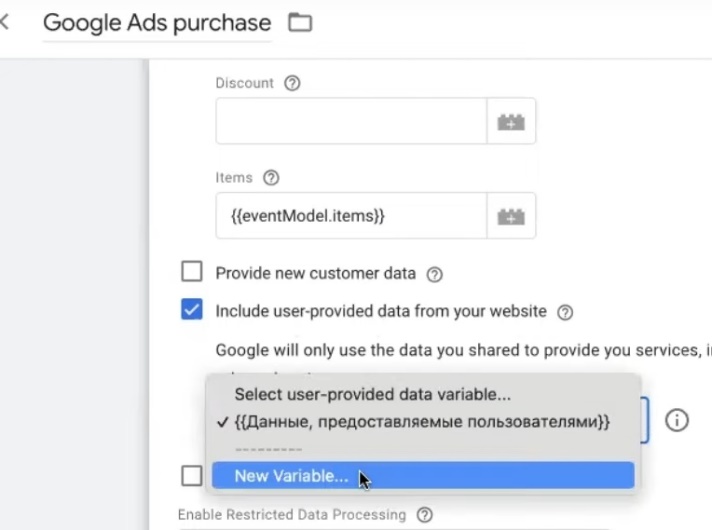Show help for Include user-provided data
The image size is (712, 530).
565,312
